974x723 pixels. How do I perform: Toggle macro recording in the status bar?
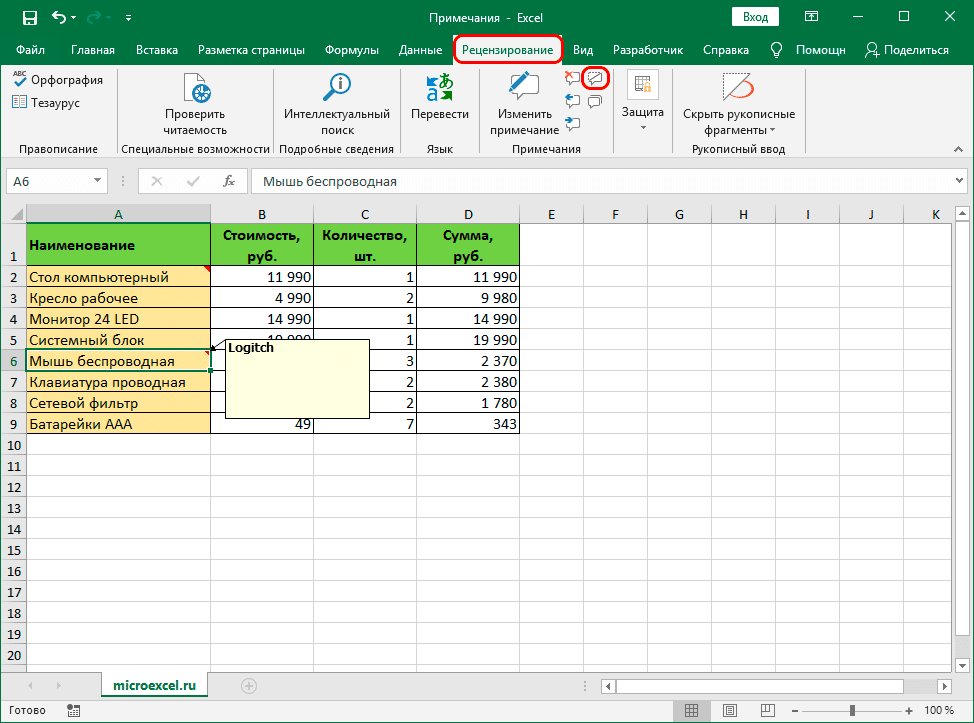click(x=73, y=709)
